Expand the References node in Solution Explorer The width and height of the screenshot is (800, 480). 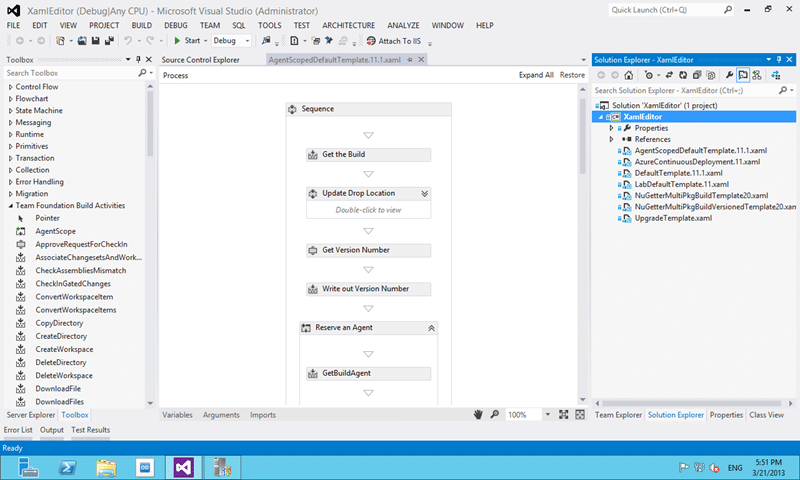611,139
